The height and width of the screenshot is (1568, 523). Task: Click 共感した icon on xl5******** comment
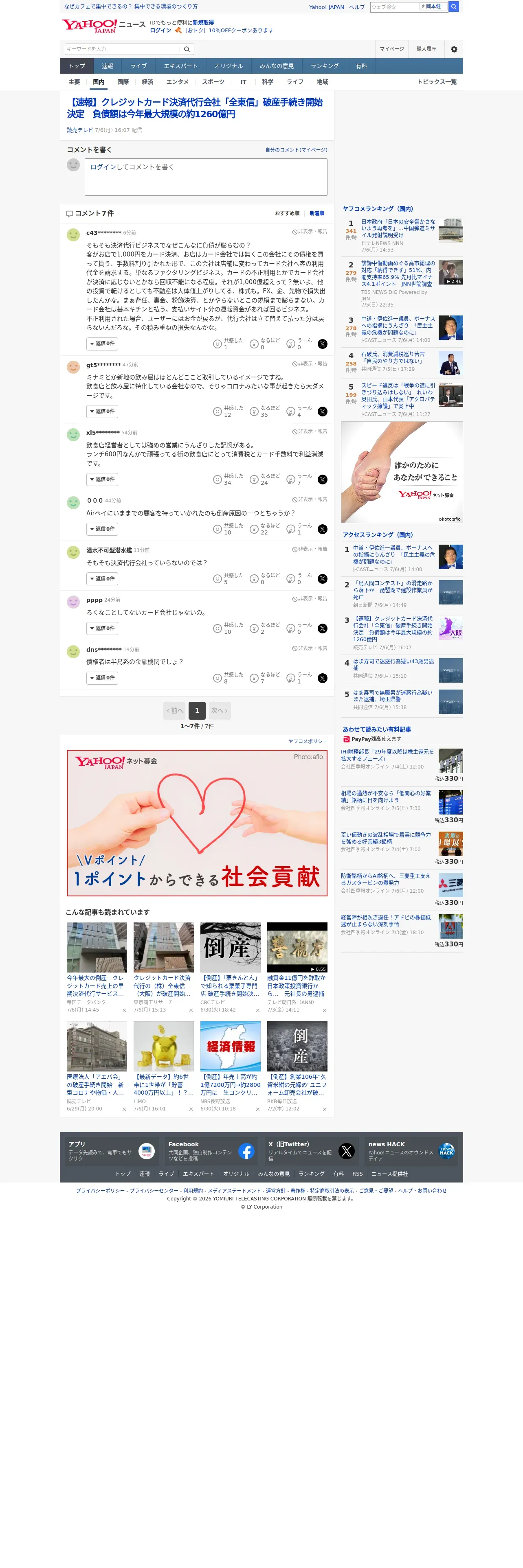point(218,480)
